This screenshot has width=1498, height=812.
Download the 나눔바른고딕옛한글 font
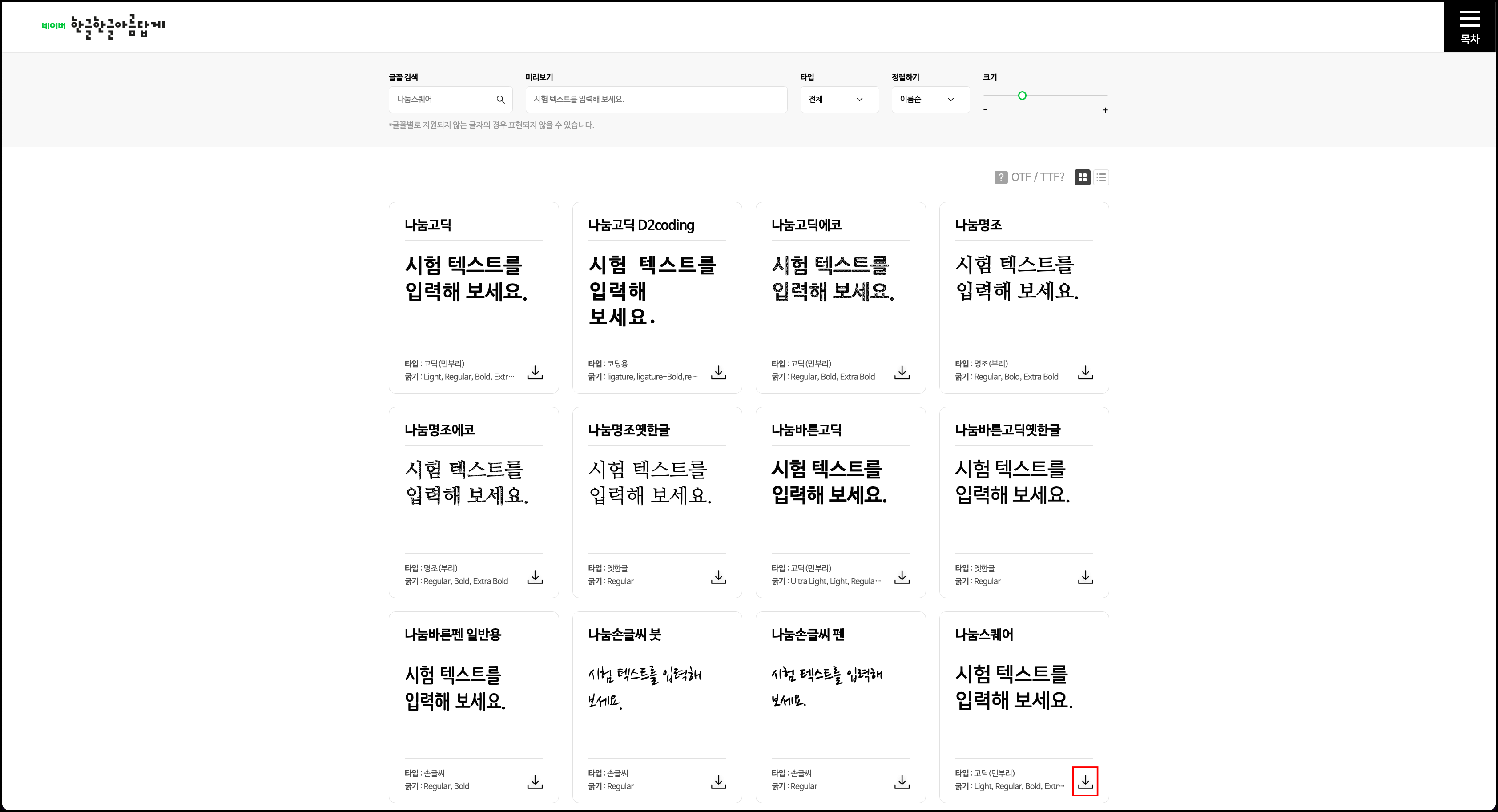click(1085, 577)
